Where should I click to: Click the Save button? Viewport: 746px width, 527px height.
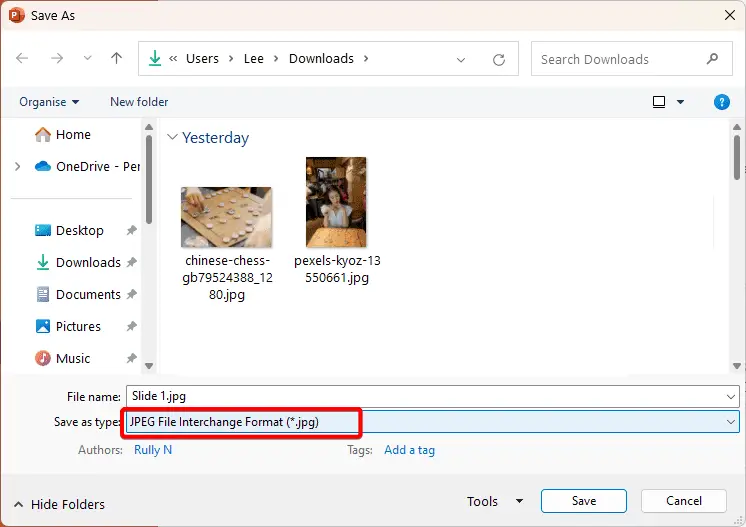click(584, 501)
